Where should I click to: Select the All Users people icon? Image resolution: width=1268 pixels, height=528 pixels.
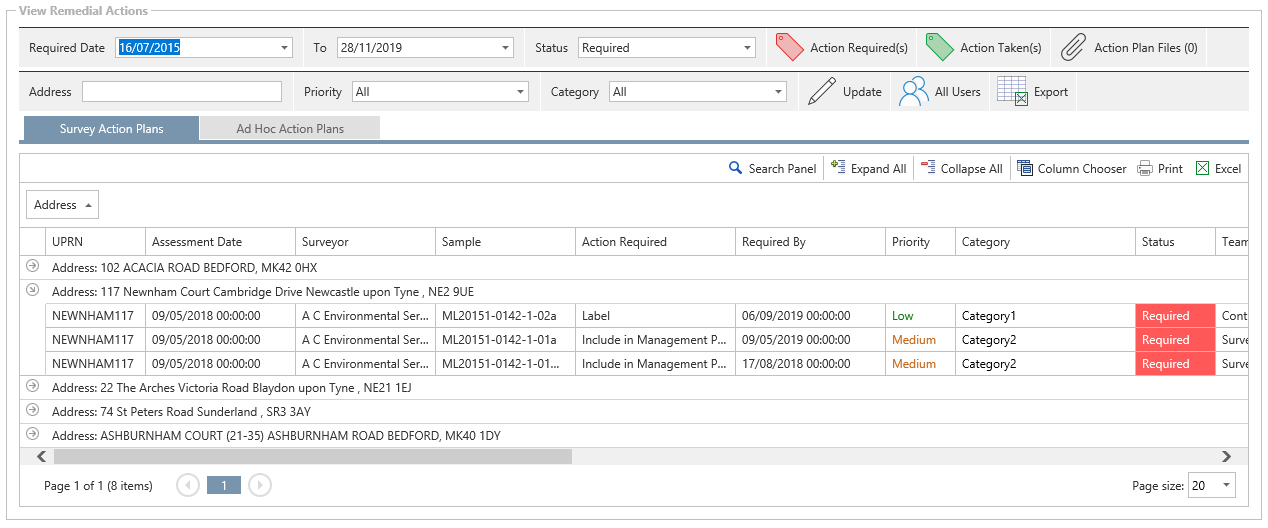pyautogui.click(x=914, y=92)
